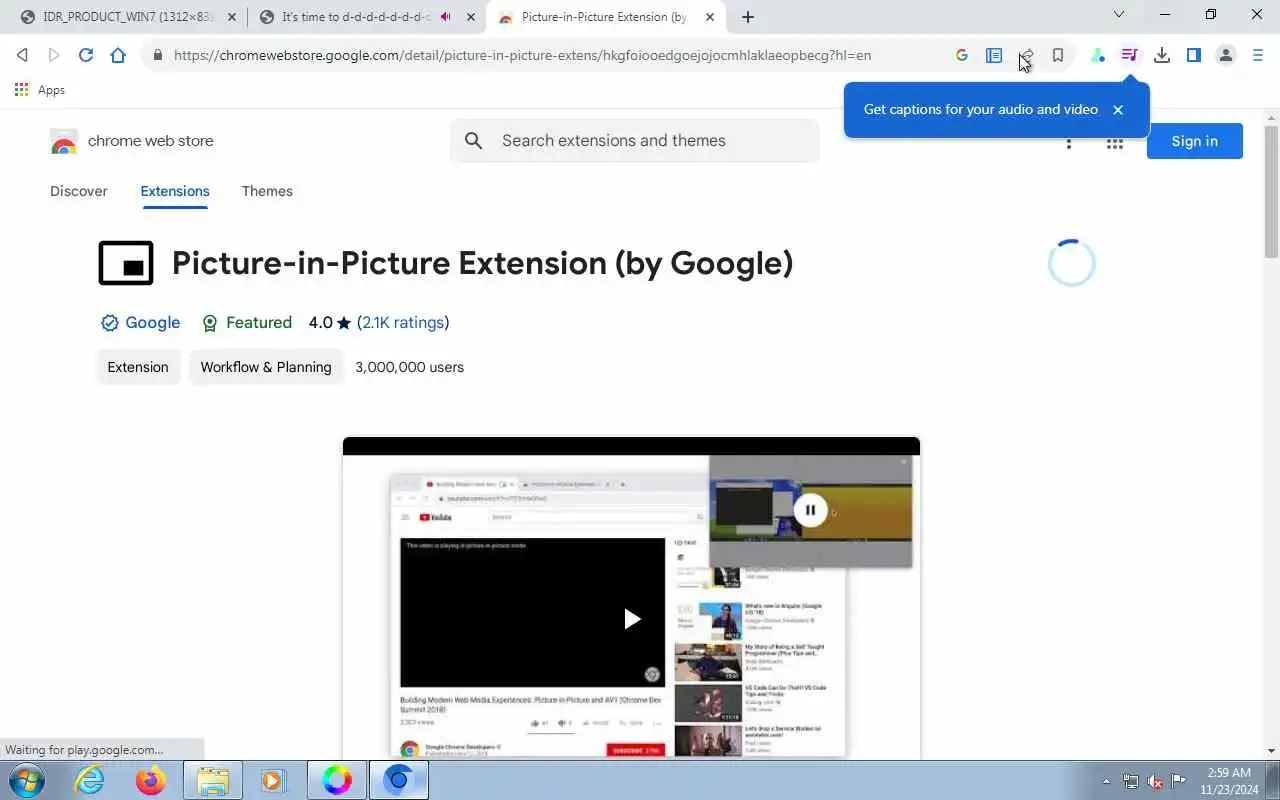Open a new browser tab
The height and width of the screenshot is (800, 1280).
[x=748, y=17]
